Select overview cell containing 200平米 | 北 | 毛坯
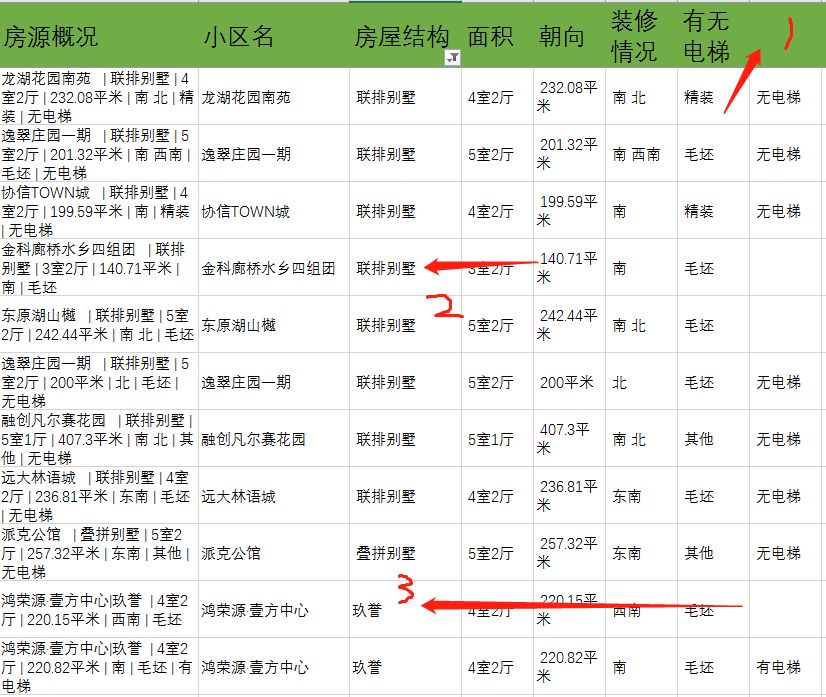Viewport: 826px width, 697px height. [99, 381]
